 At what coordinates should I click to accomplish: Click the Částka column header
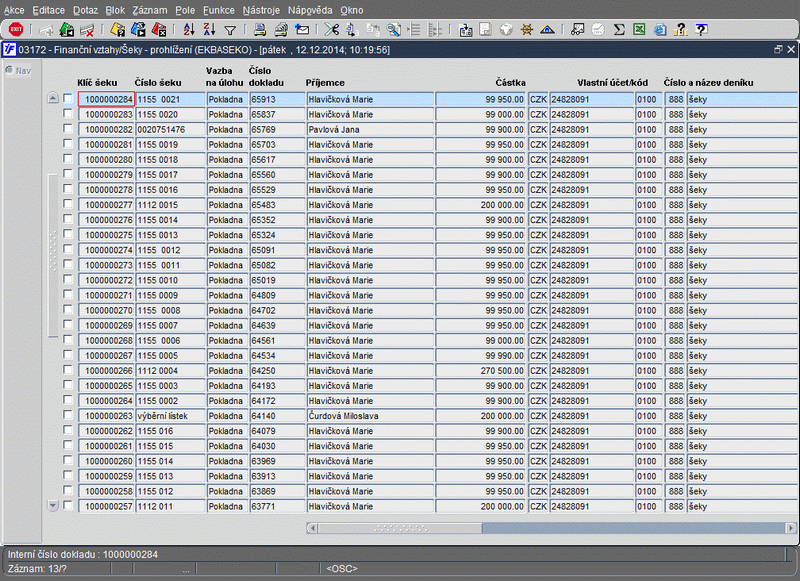(x=510, y=83)
